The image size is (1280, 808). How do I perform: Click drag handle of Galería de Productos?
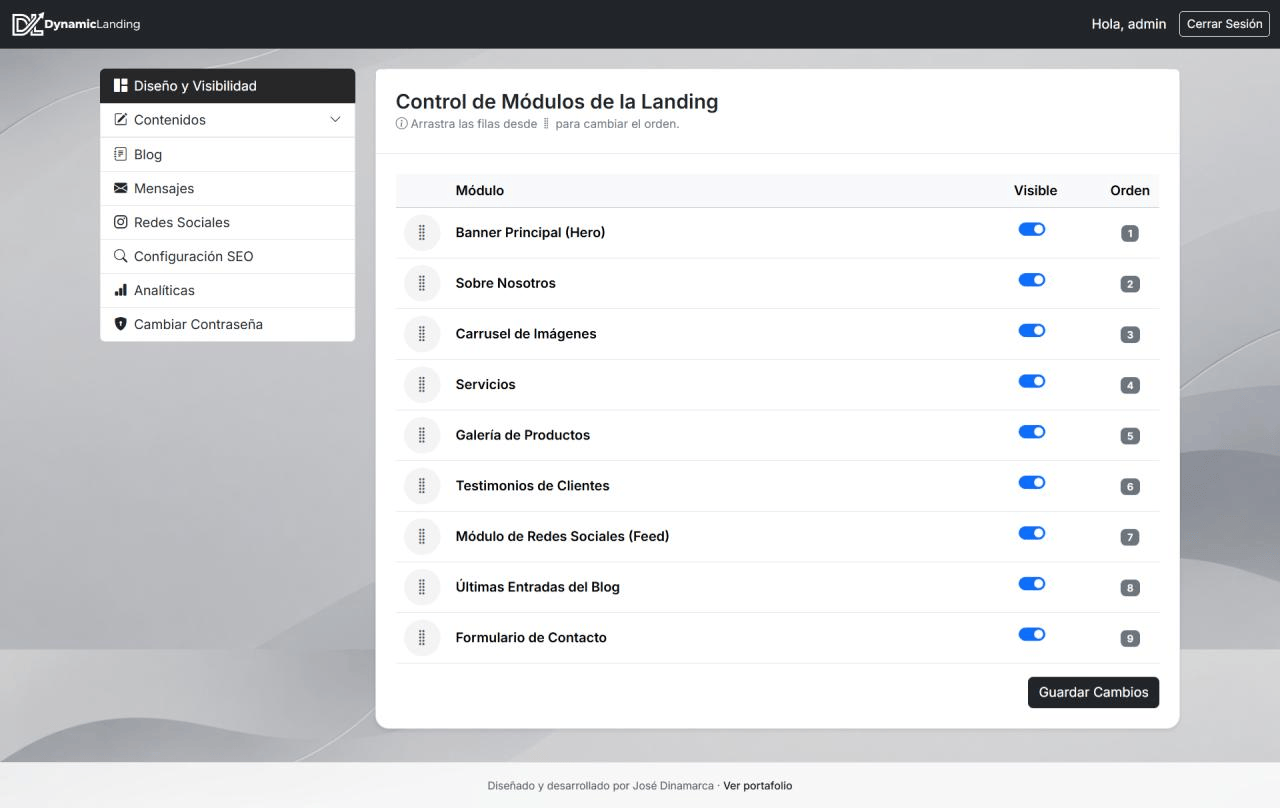[422, 435]
